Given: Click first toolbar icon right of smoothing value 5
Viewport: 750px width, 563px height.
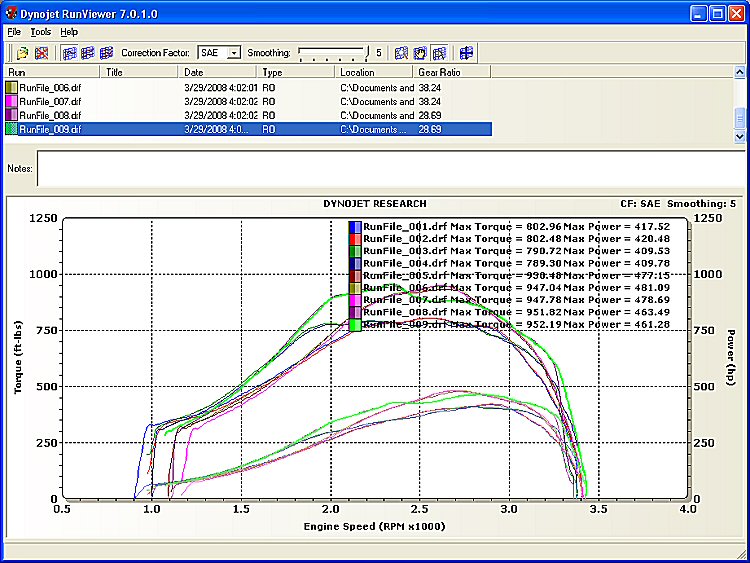Looking at the screenshot, I should click(x=401, y=52).
